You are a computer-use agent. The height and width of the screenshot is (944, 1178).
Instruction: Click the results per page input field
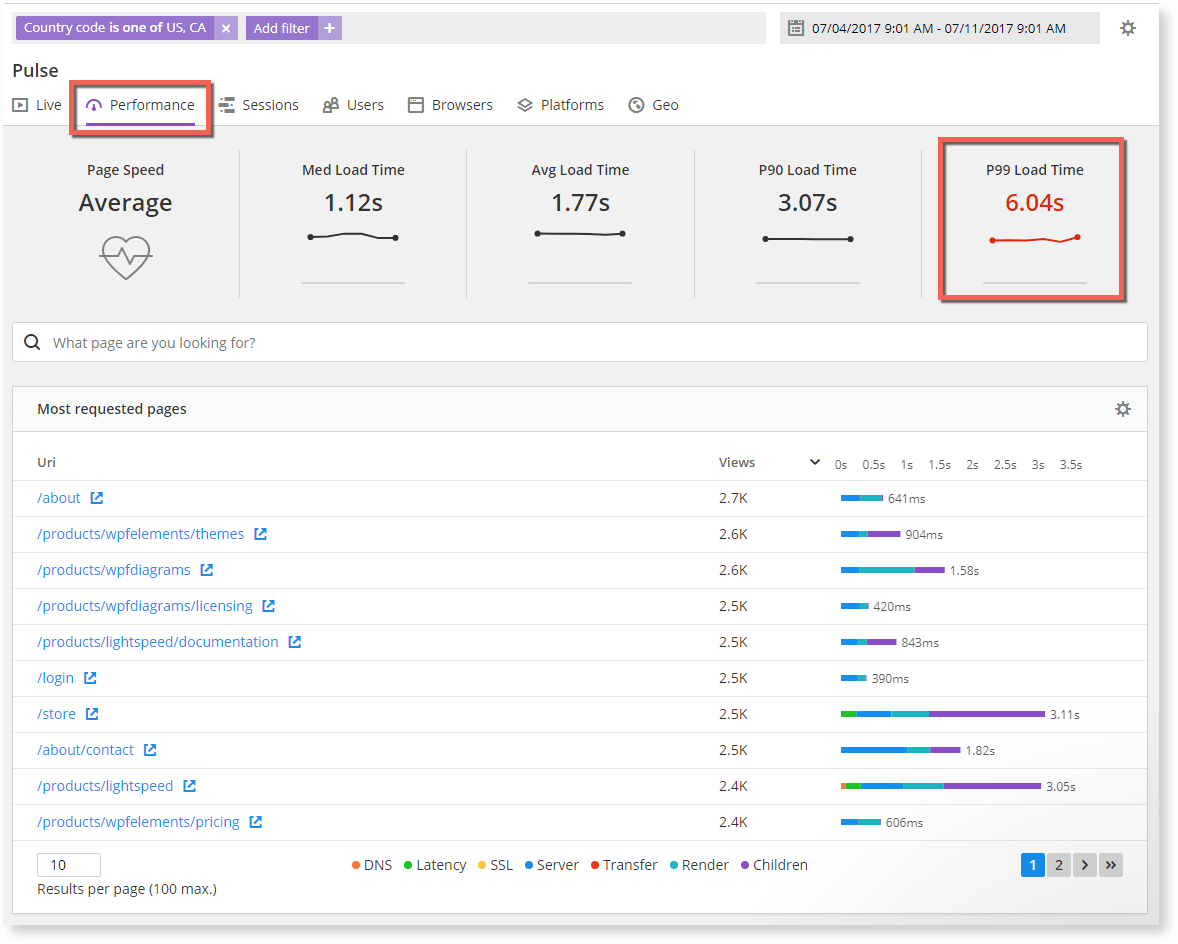click(68, 864)
